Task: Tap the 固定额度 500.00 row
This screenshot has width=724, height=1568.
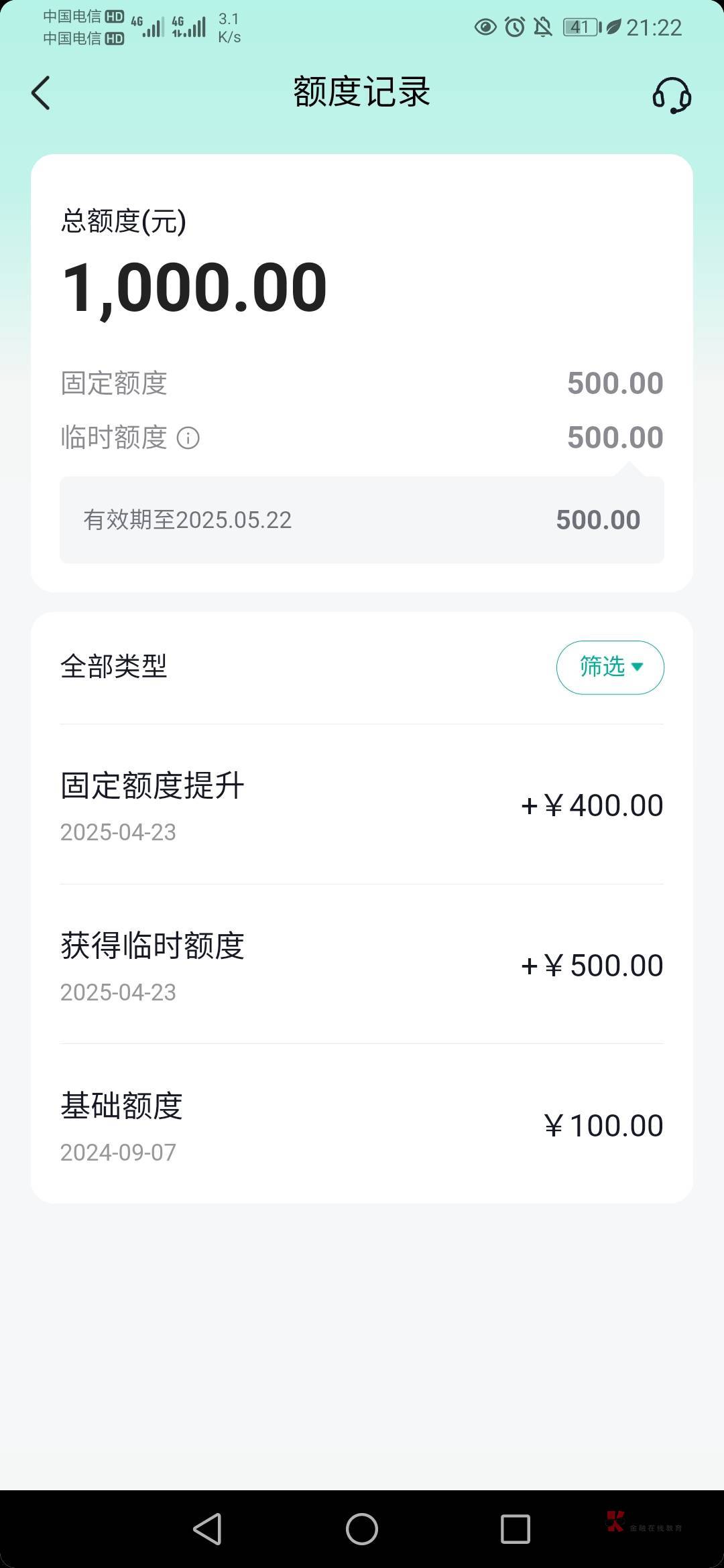Action: [x=362, y=383]
